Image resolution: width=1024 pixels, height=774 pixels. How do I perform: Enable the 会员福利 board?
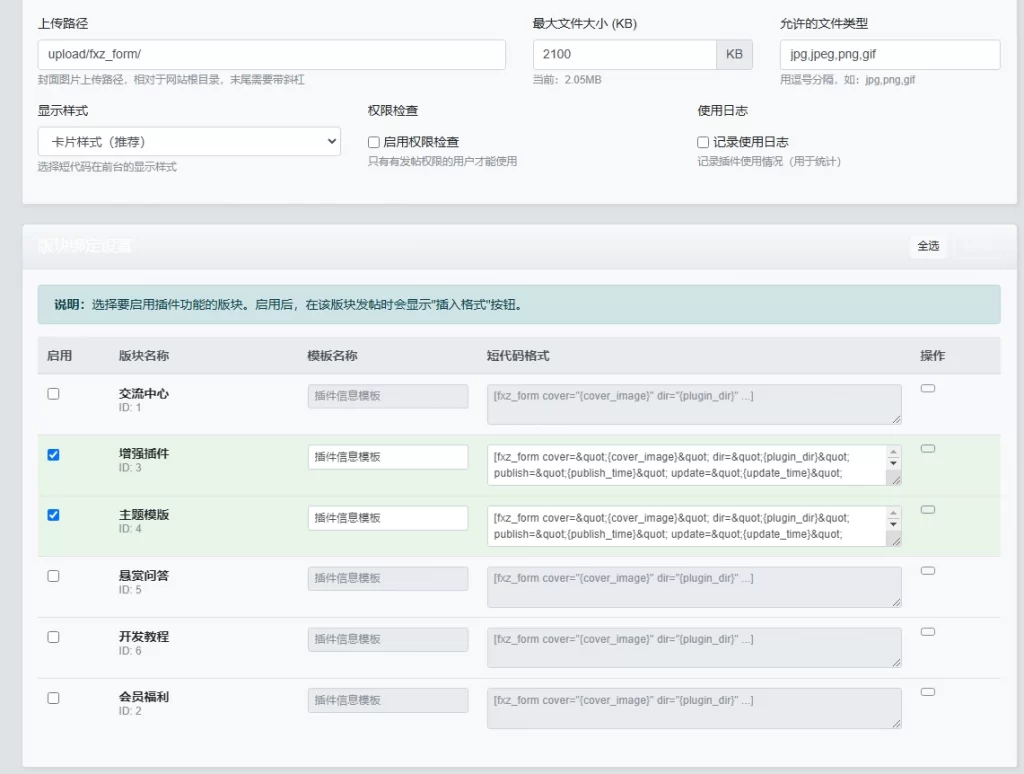pos(54,698)
